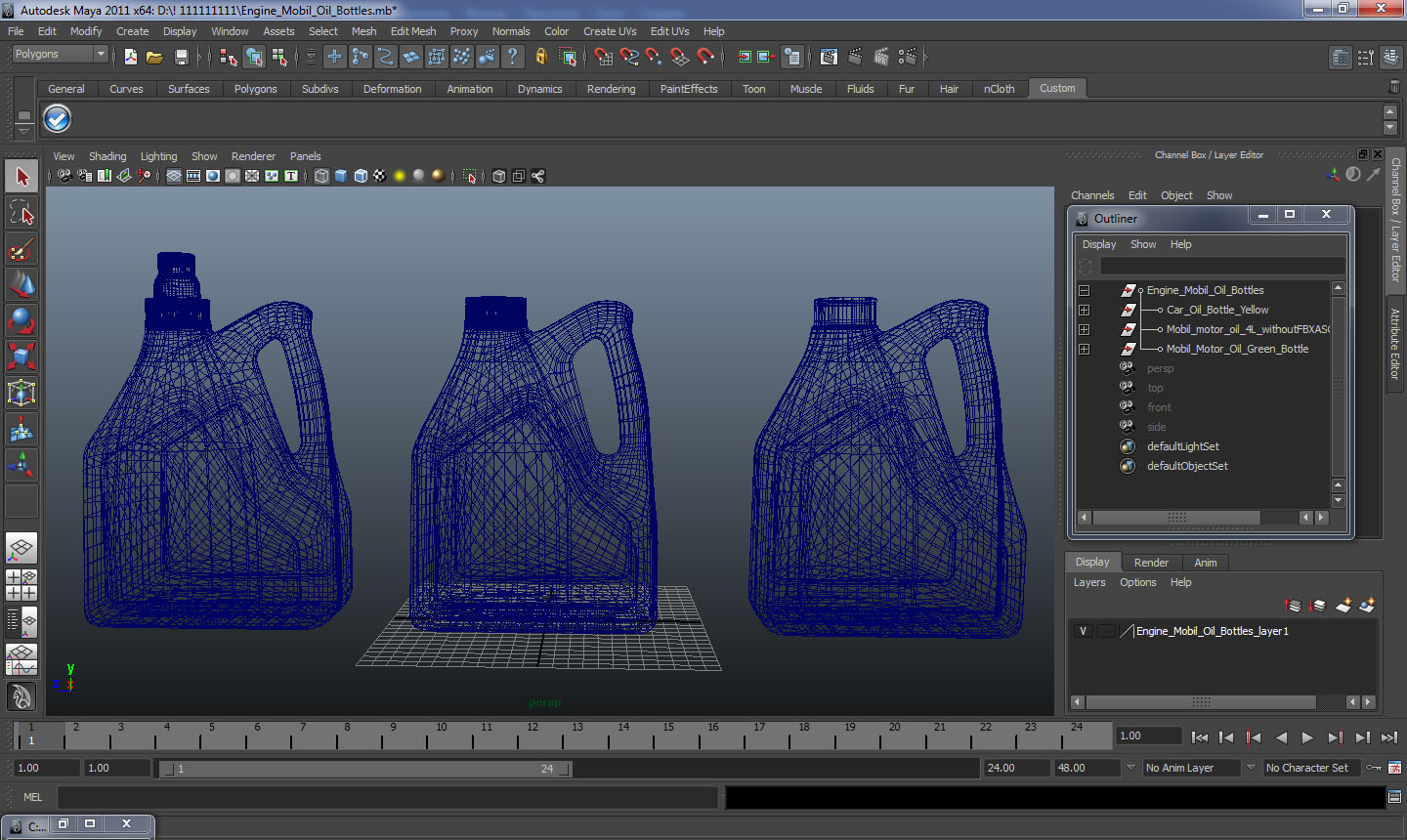Turn on smooth shade all cube icon
The image size is (1407, 840).
tap(341, 176)
